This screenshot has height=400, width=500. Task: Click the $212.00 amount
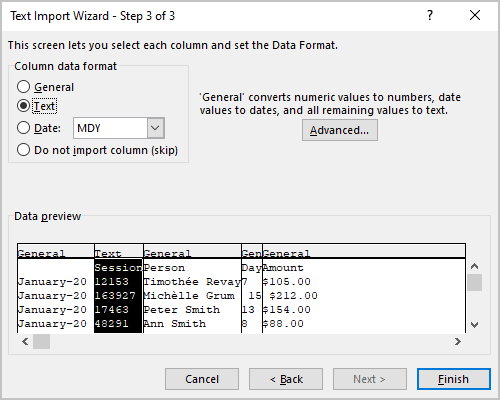[293, 296]
